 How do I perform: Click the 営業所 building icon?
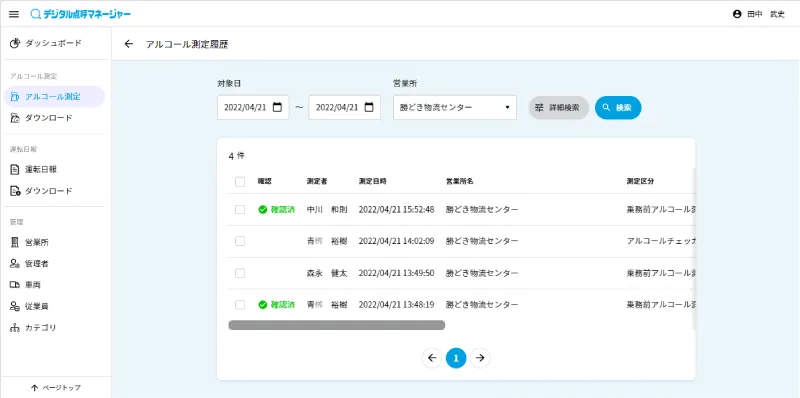15,242
